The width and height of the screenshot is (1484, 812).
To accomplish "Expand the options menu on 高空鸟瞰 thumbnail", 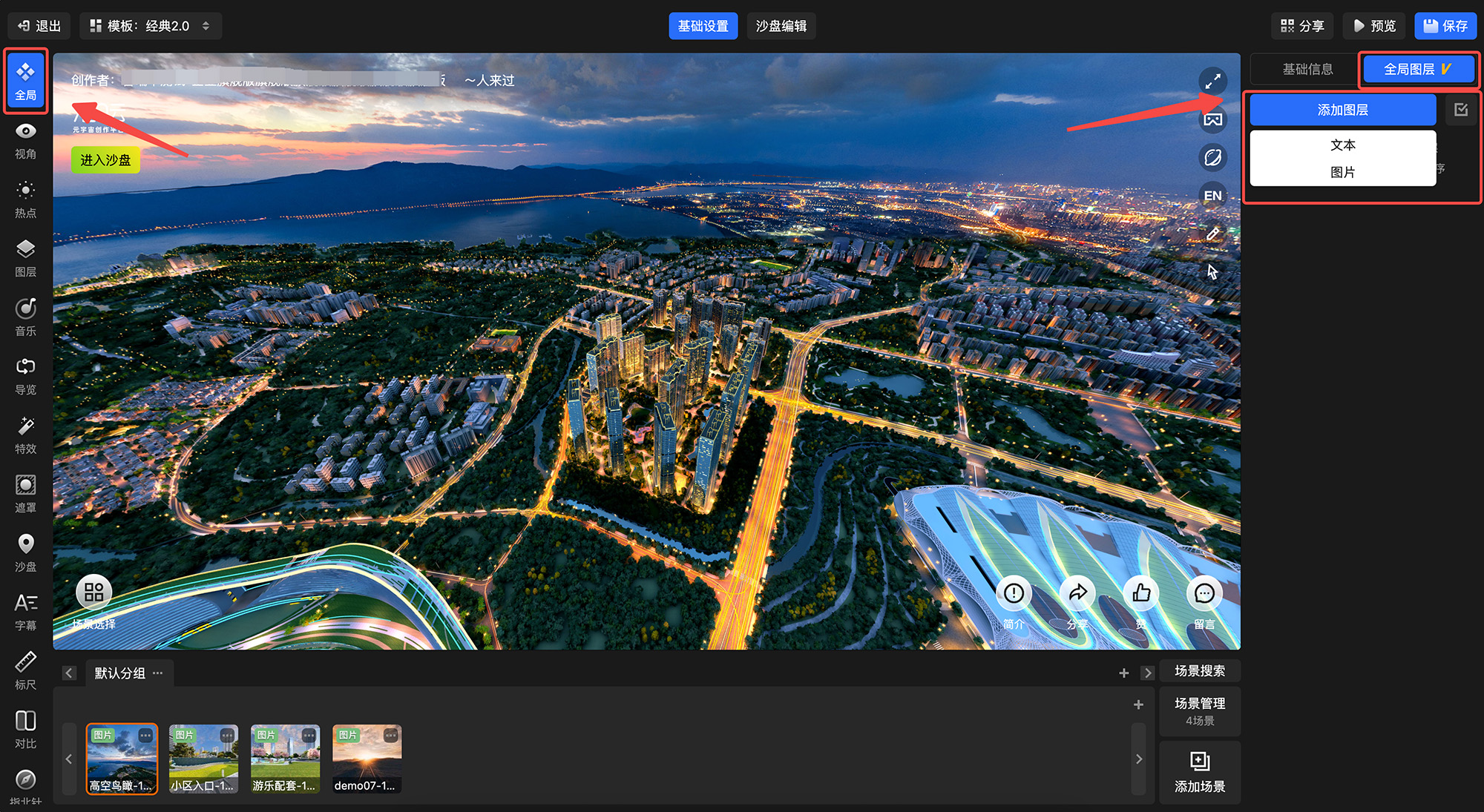I will (145, 736).
